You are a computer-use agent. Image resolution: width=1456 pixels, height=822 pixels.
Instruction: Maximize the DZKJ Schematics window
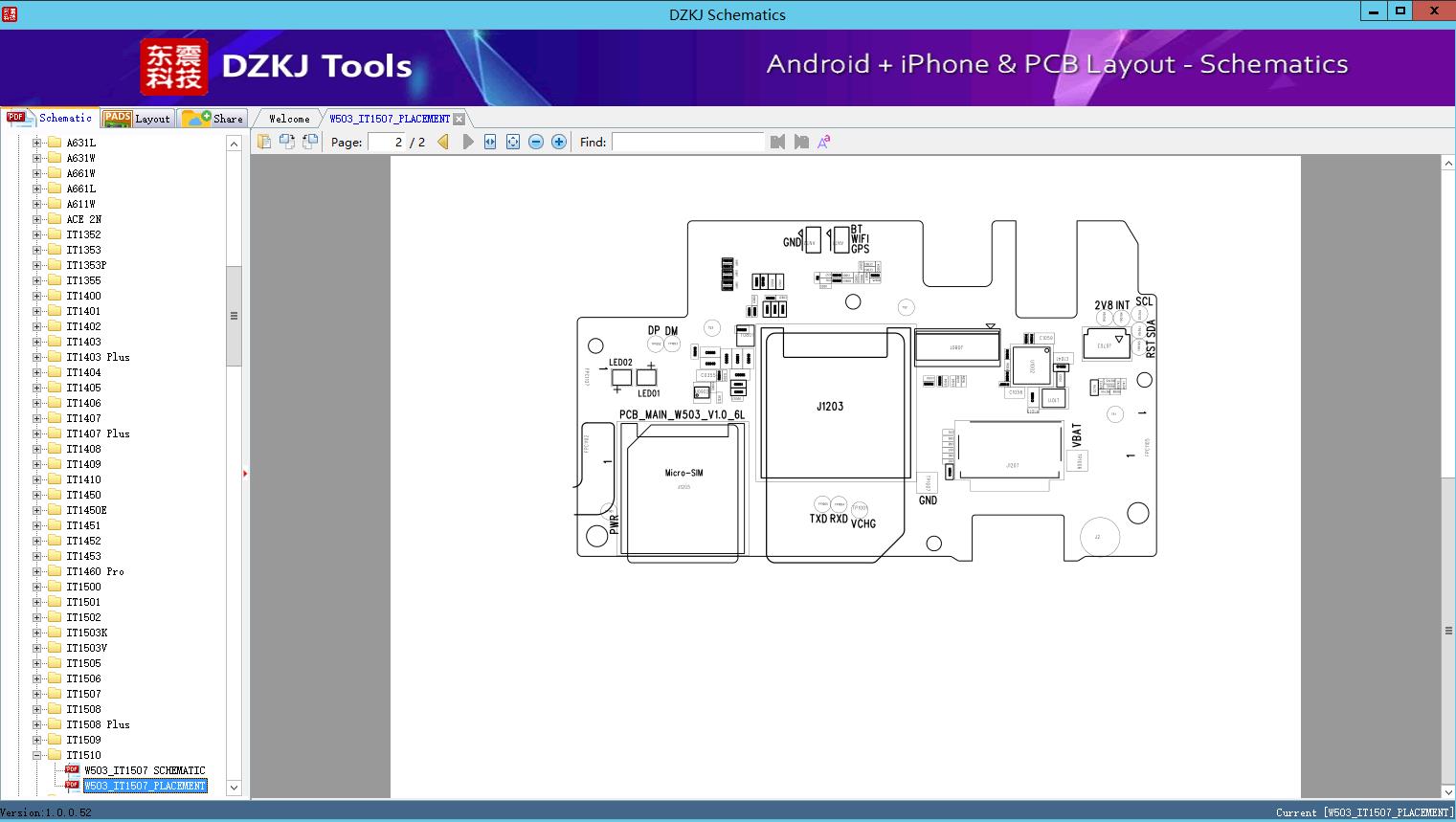[1400, 11]
